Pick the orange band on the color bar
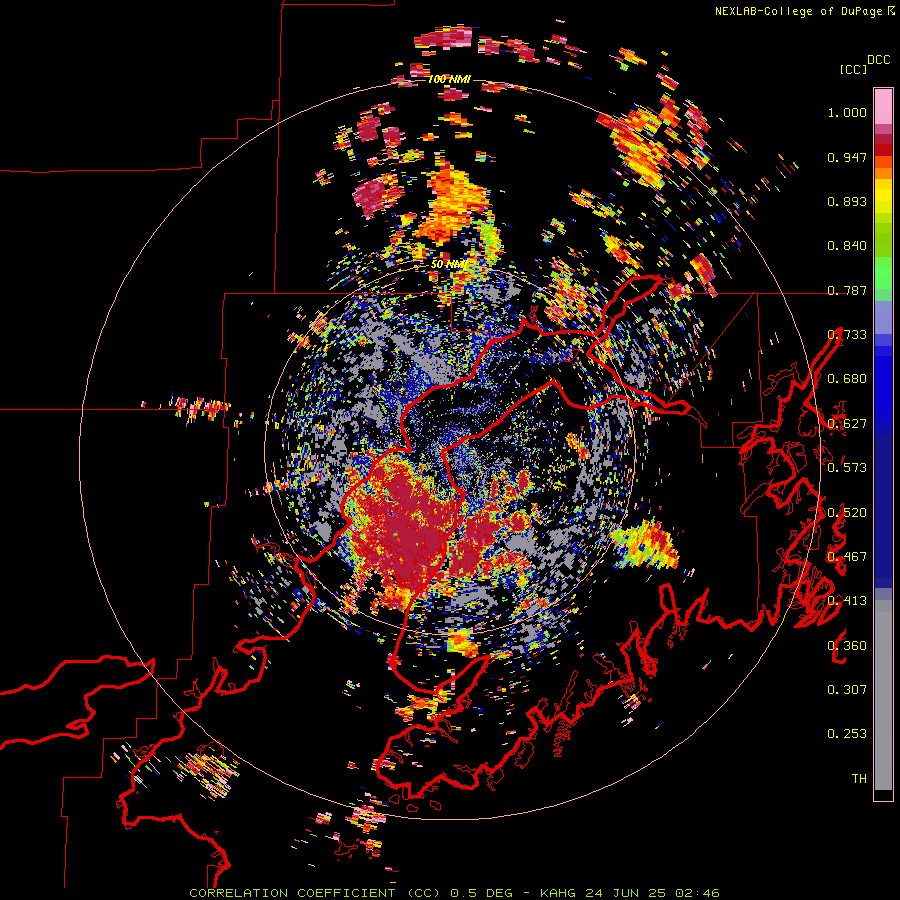Screen dimensions: 900x900 883,173
